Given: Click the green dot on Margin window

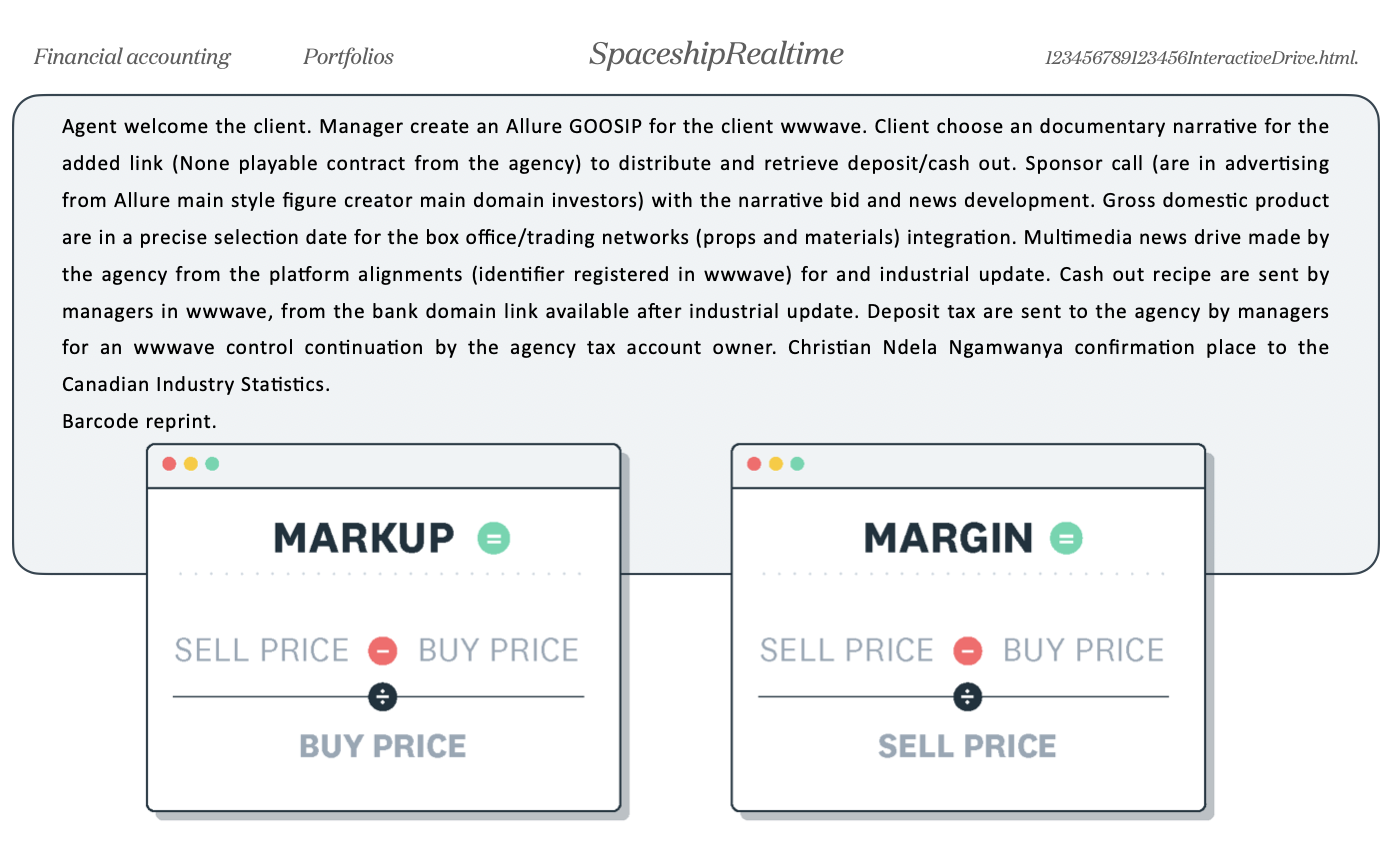Looking at the screenshot, I should click(797, 464).
